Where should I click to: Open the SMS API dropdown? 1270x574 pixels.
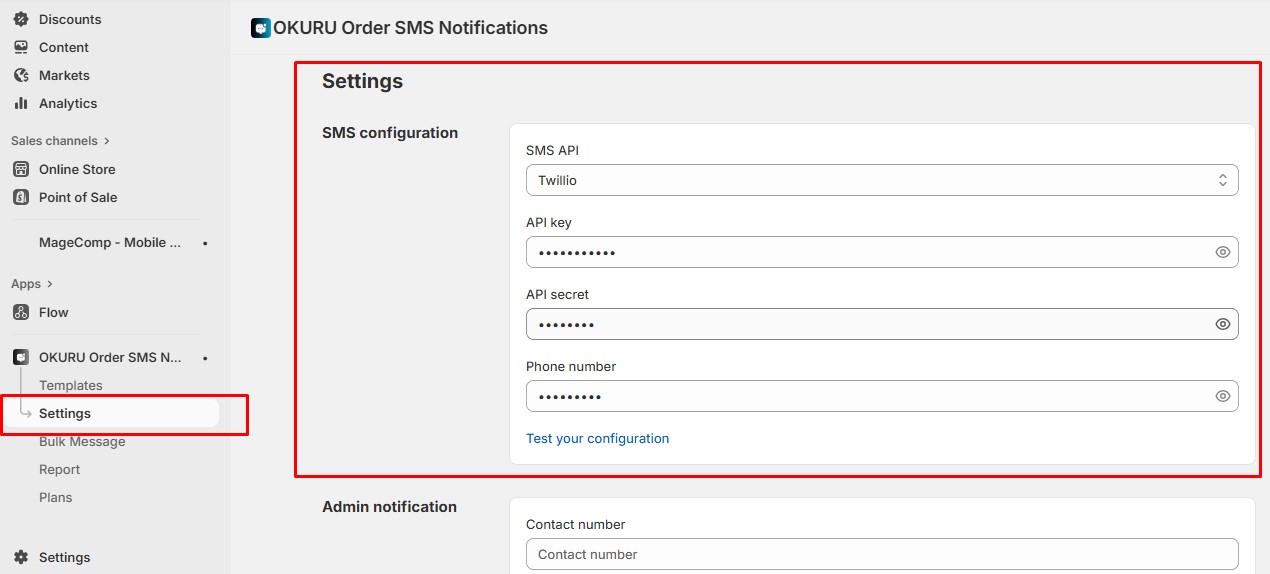(x=881, y=180)
